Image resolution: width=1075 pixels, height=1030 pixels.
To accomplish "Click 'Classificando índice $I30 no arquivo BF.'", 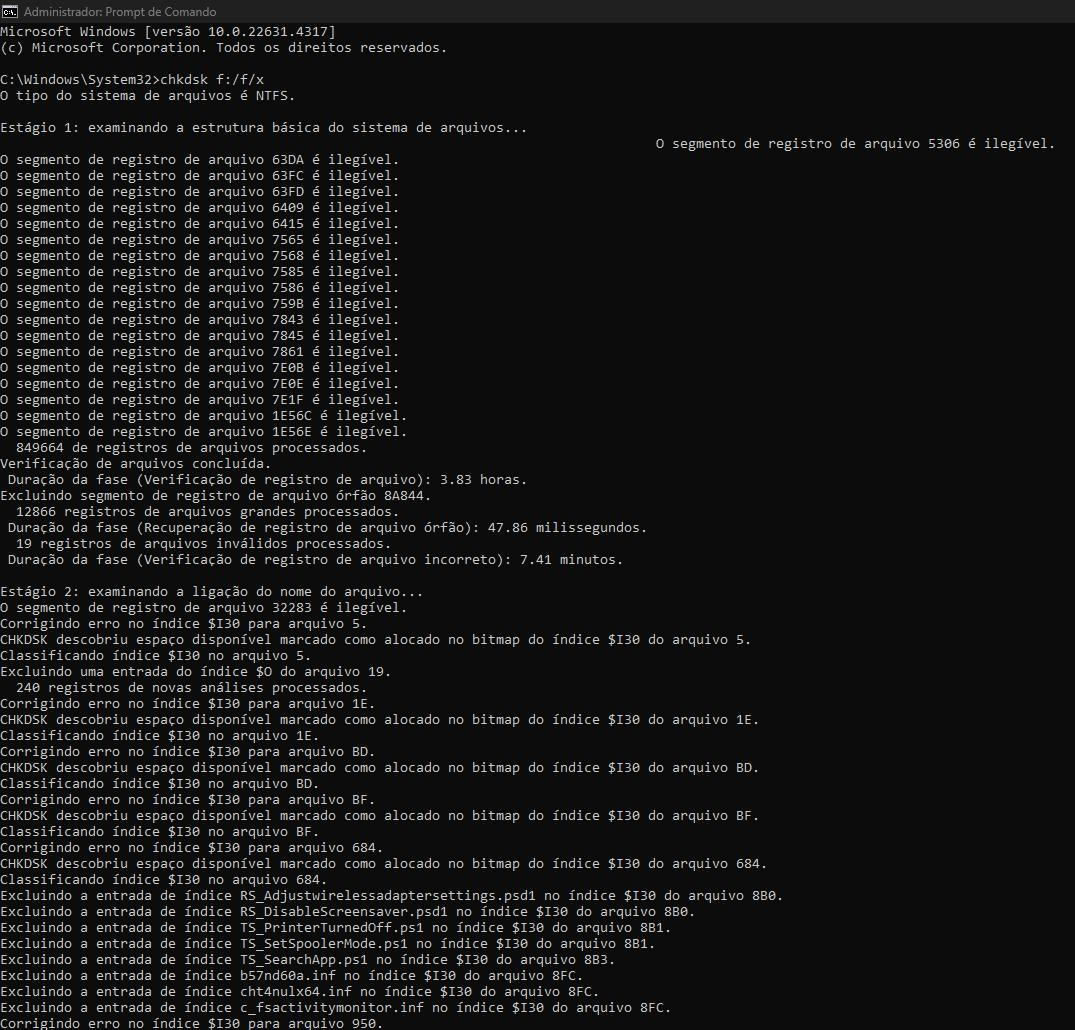I will tap(160, 832).
